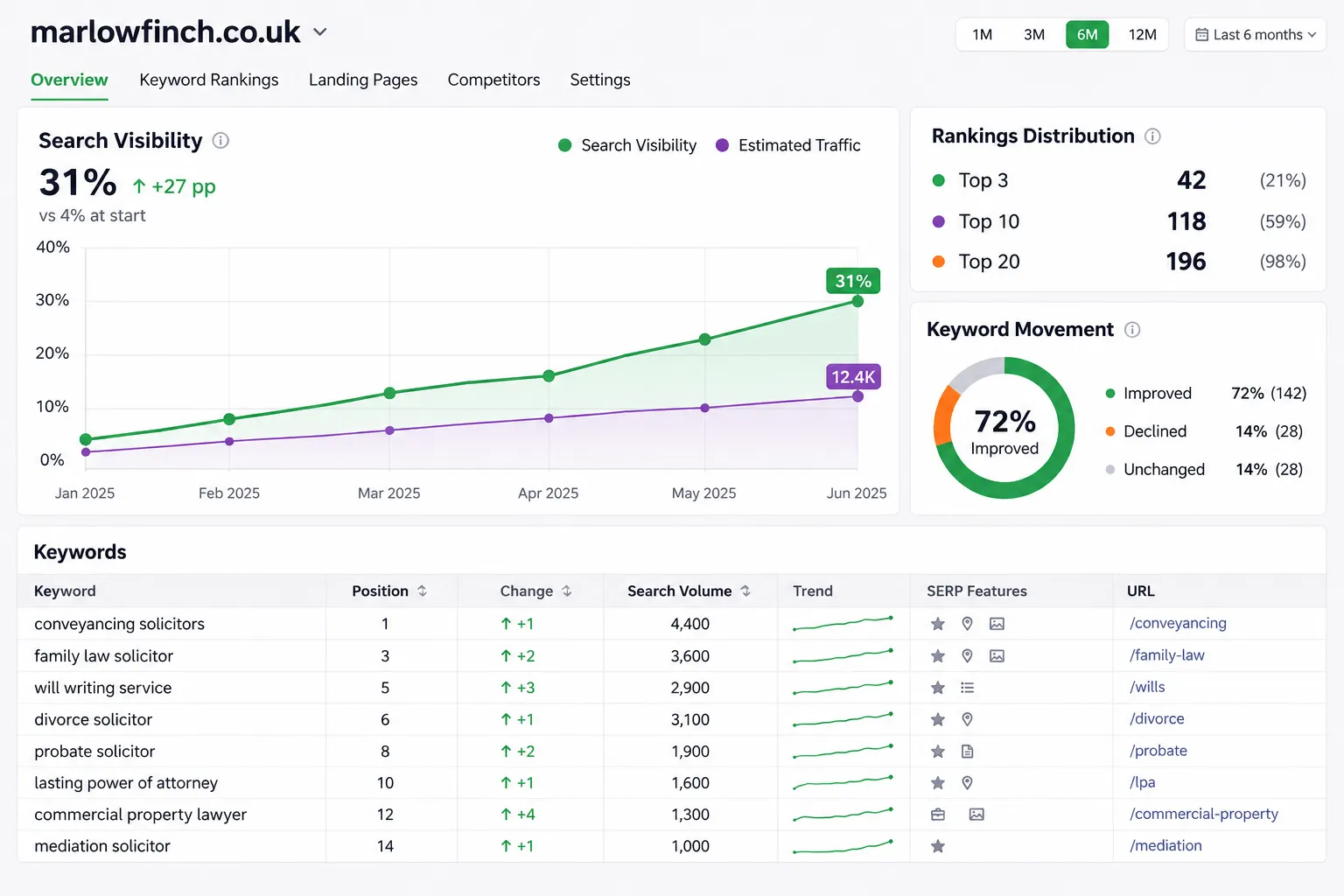Click the image icon in the family law solicitor row
1344x896 pixels.
tap(997, 656)
